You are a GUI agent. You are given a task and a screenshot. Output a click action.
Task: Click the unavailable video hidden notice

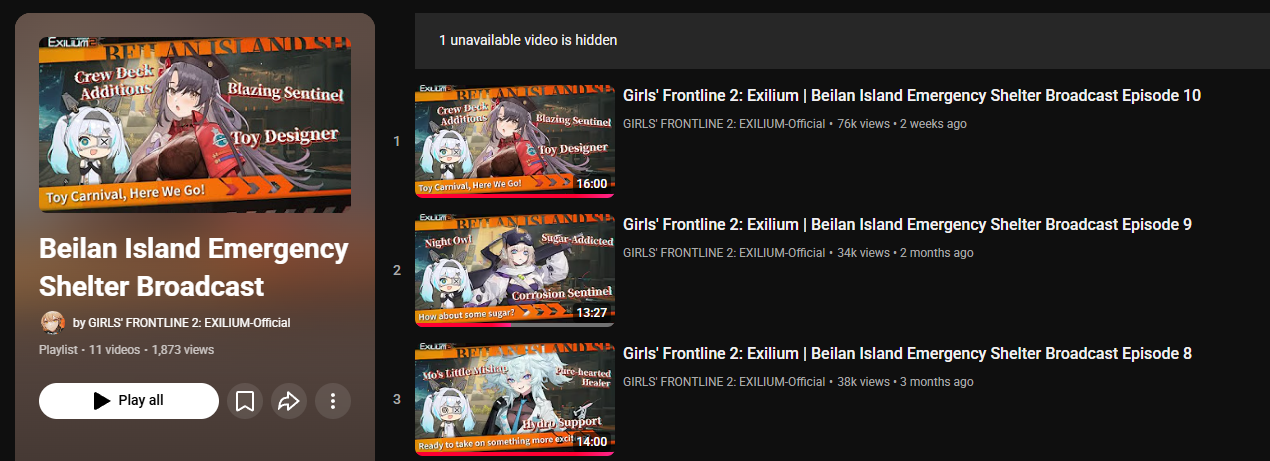click(528, 41)
